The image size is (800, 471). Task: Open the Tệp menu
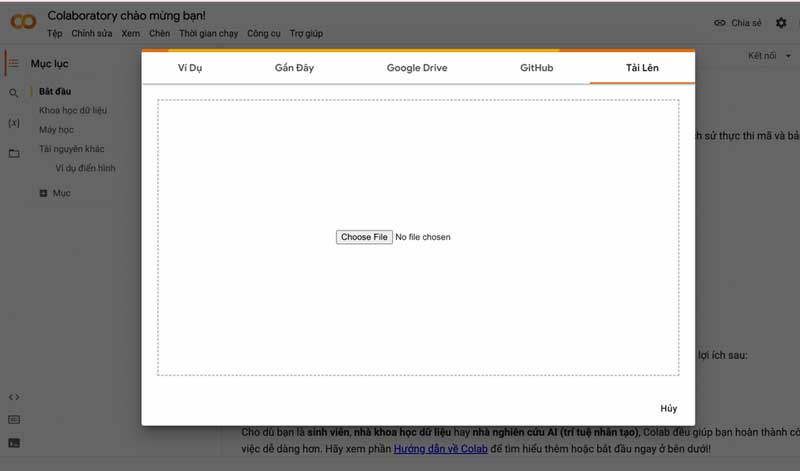point(54,33)
